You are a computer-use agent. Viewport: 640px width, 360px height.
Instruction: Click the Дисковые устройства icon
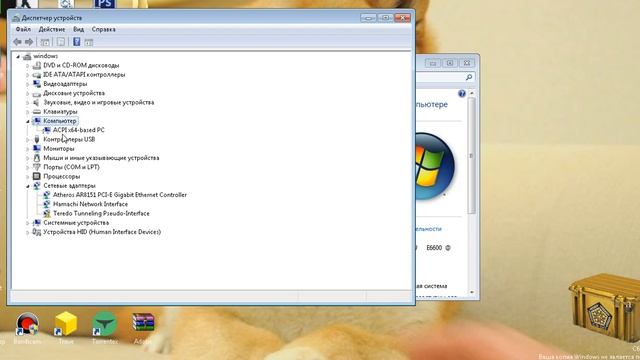coord(37,93)
